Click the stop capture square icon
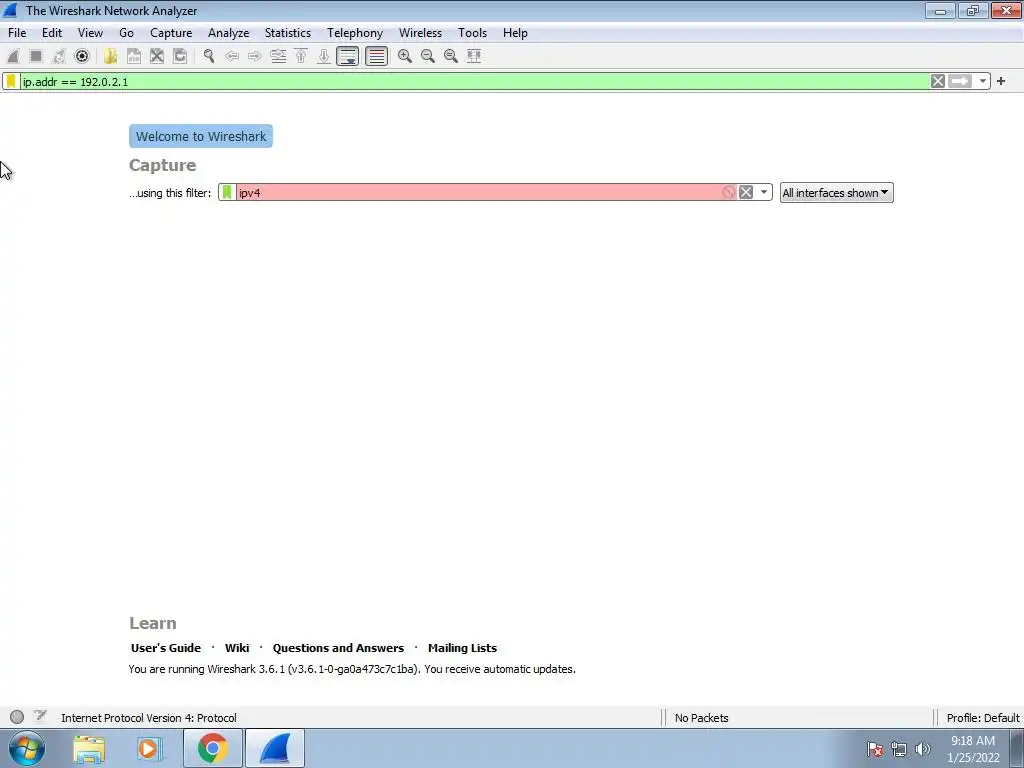The height and width of the screenshot is (768, 1024). point(36,56)
